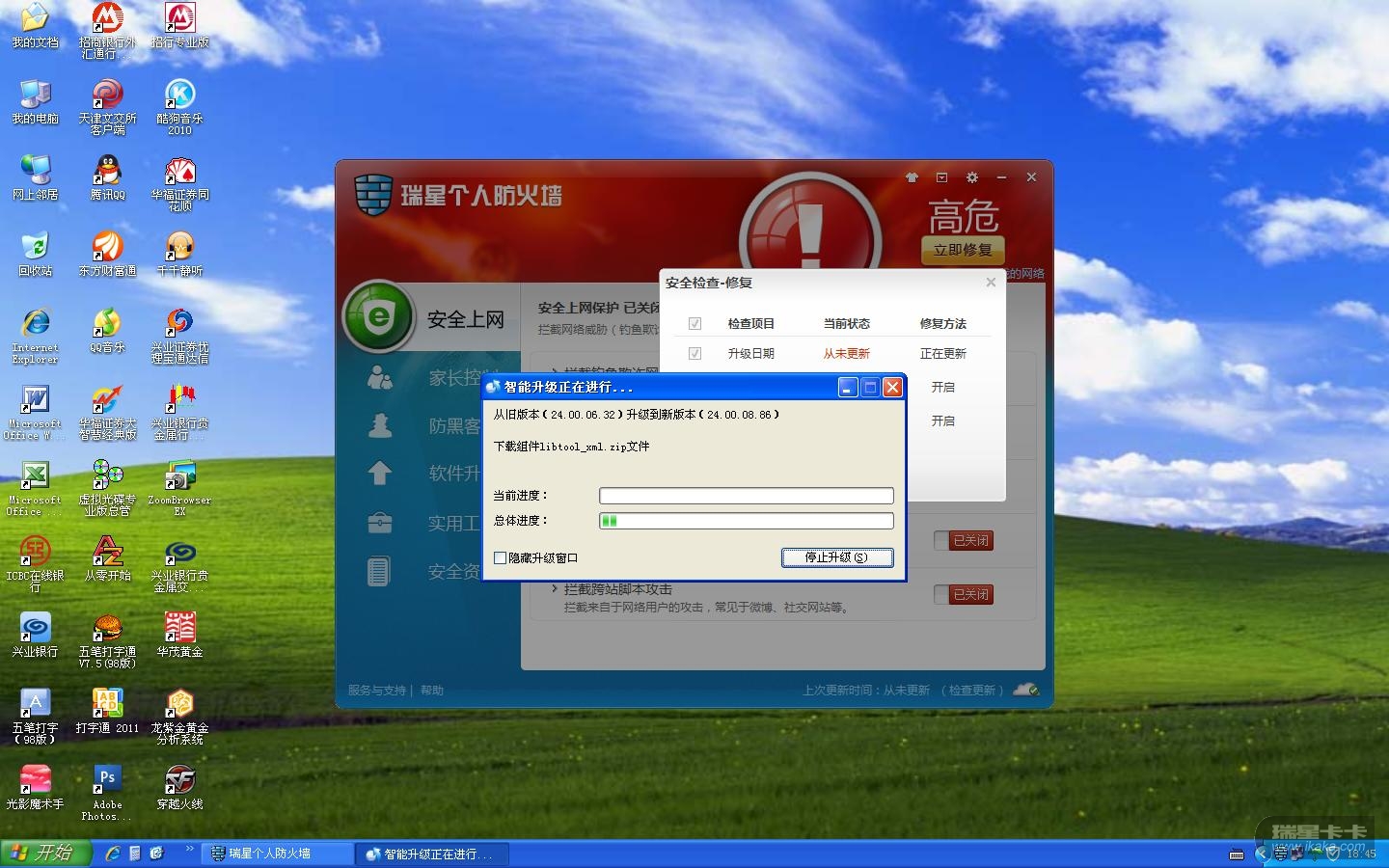This screenshot has height=868, width=1389.
Task: Select the 东方财富通 desktop shortcut
Action: pyautogui.click(x=107, y=255)
